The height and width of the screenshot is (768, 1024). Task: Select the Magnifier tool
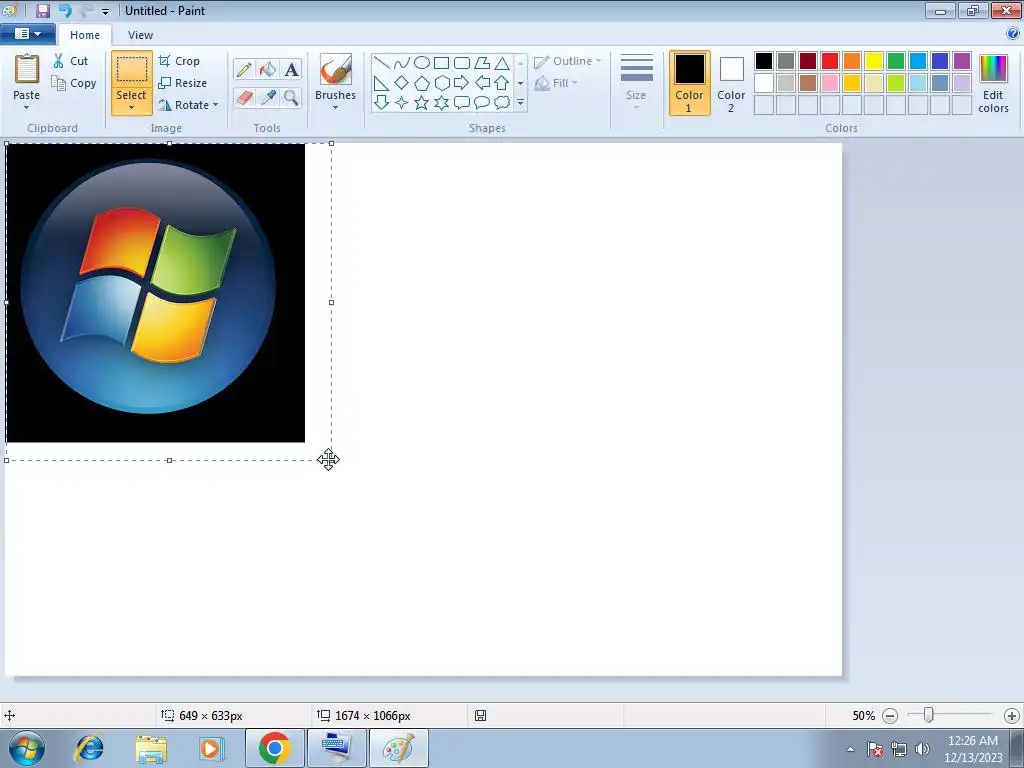(x=291, y=98)
